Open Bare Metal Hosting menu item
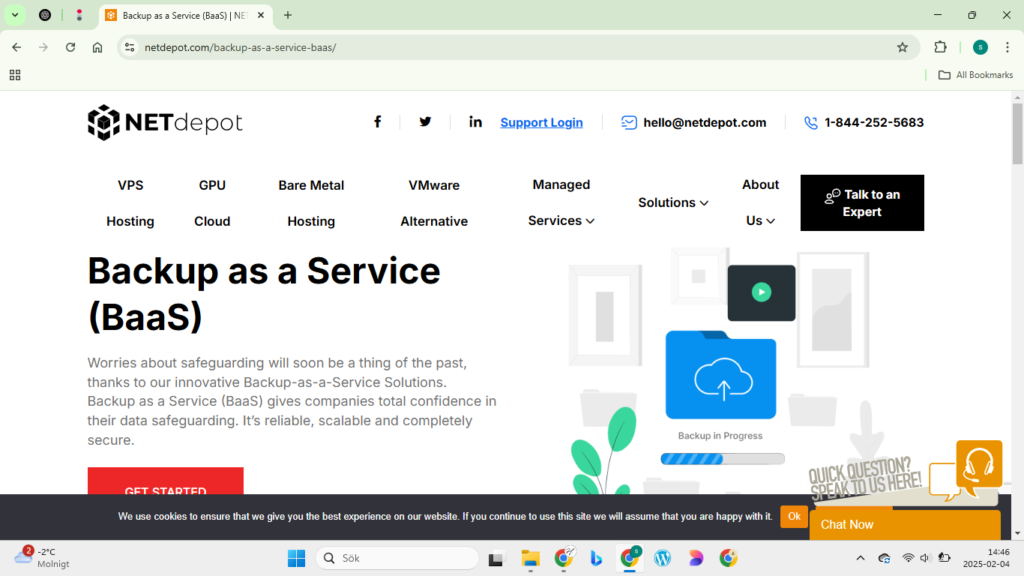The image size is (1024, 576). (311, 203)
